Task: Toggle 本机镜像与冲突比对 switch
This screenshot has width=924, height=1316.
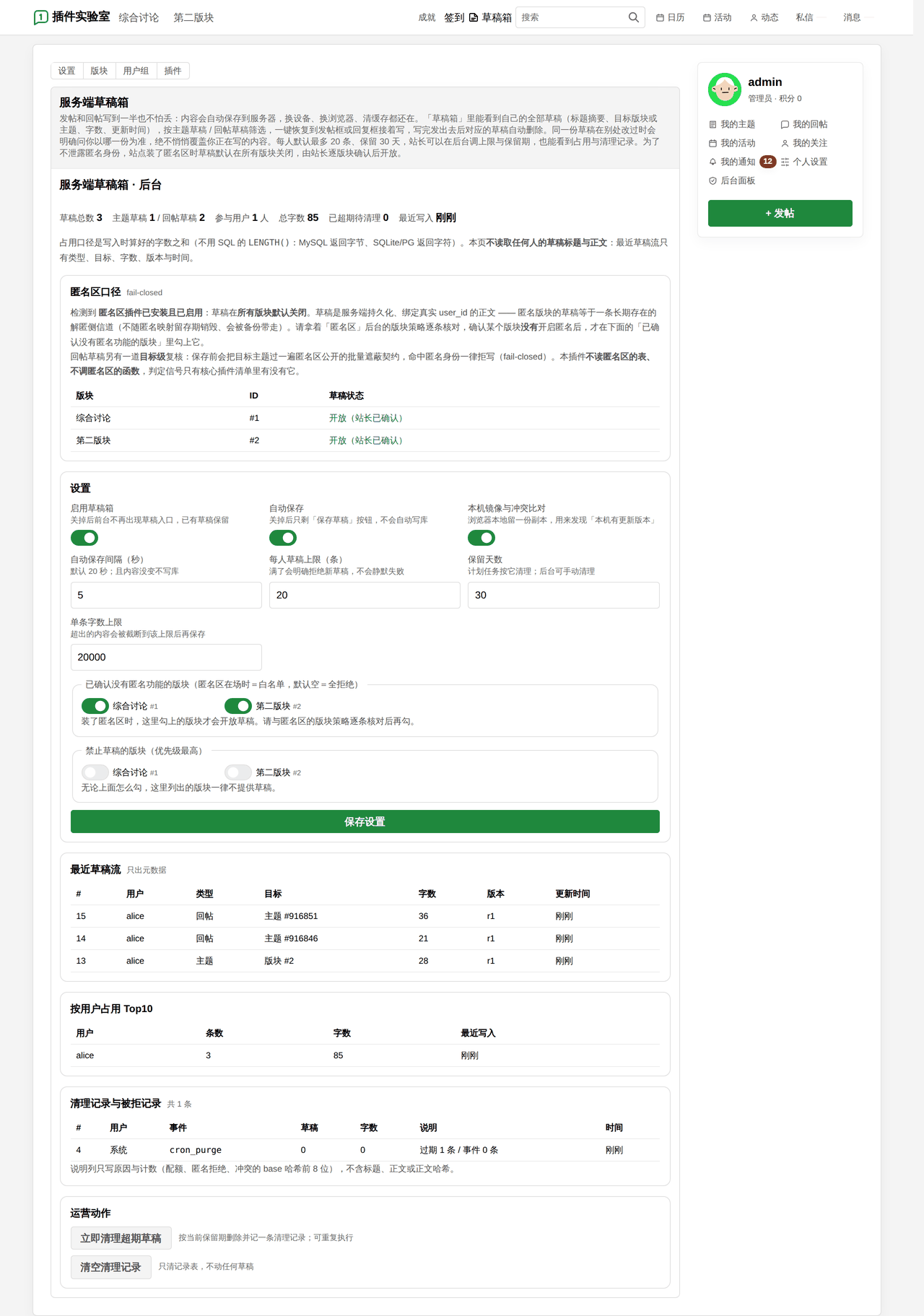Action: click(481, 538)
